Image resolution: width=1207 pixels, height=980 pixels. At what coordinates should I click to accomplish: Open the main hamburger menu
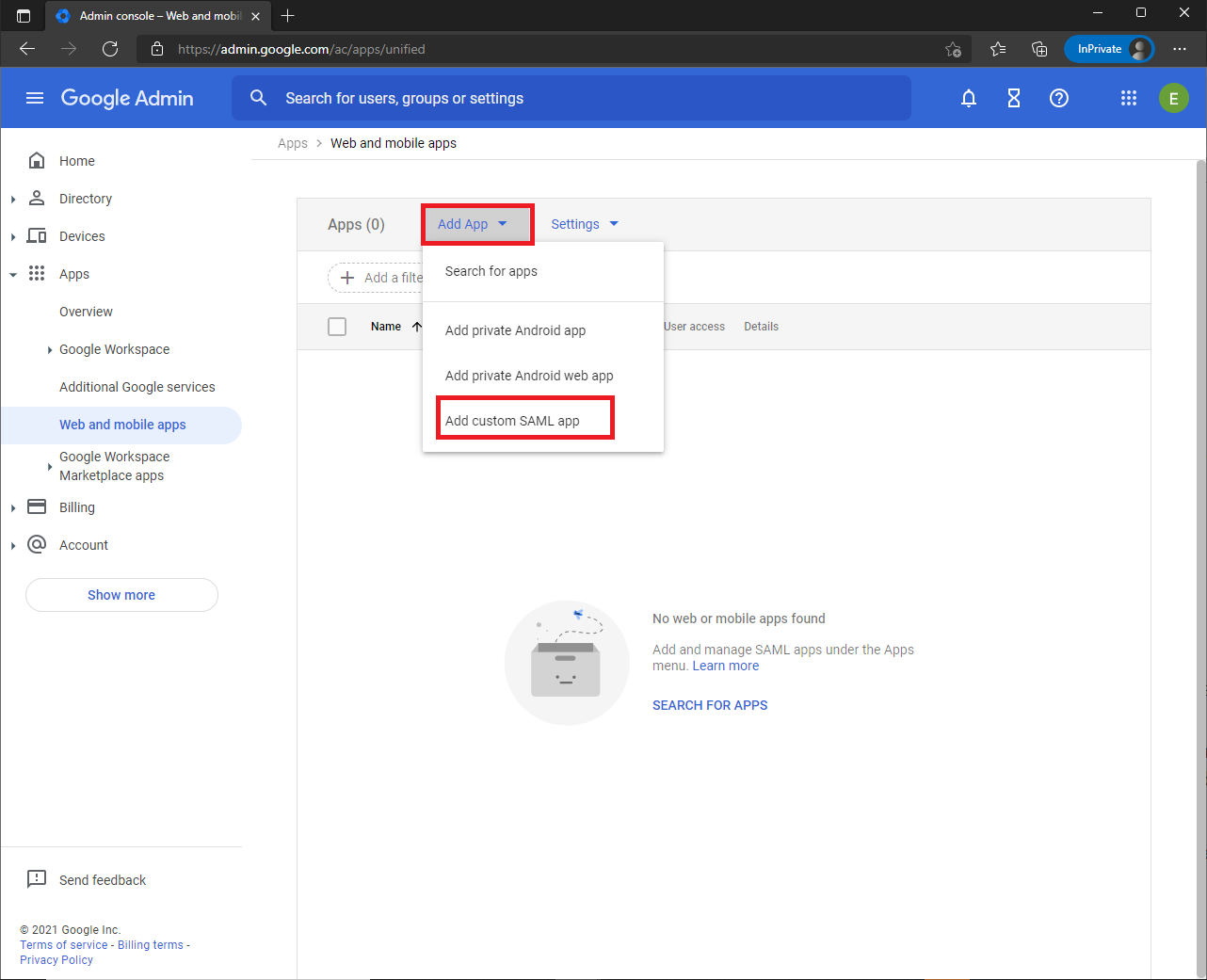(35, 98)
